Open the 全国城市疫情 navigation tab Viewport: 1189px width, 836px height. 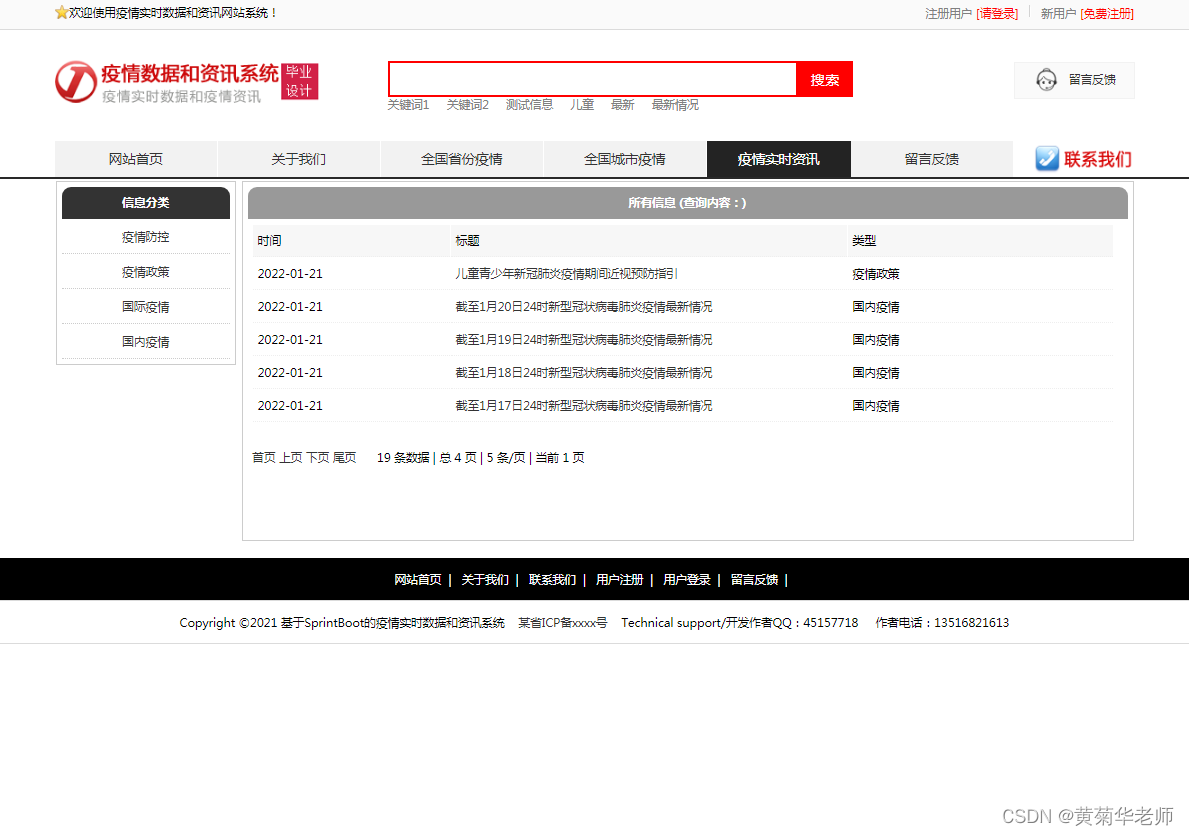(x=623, y=158)
